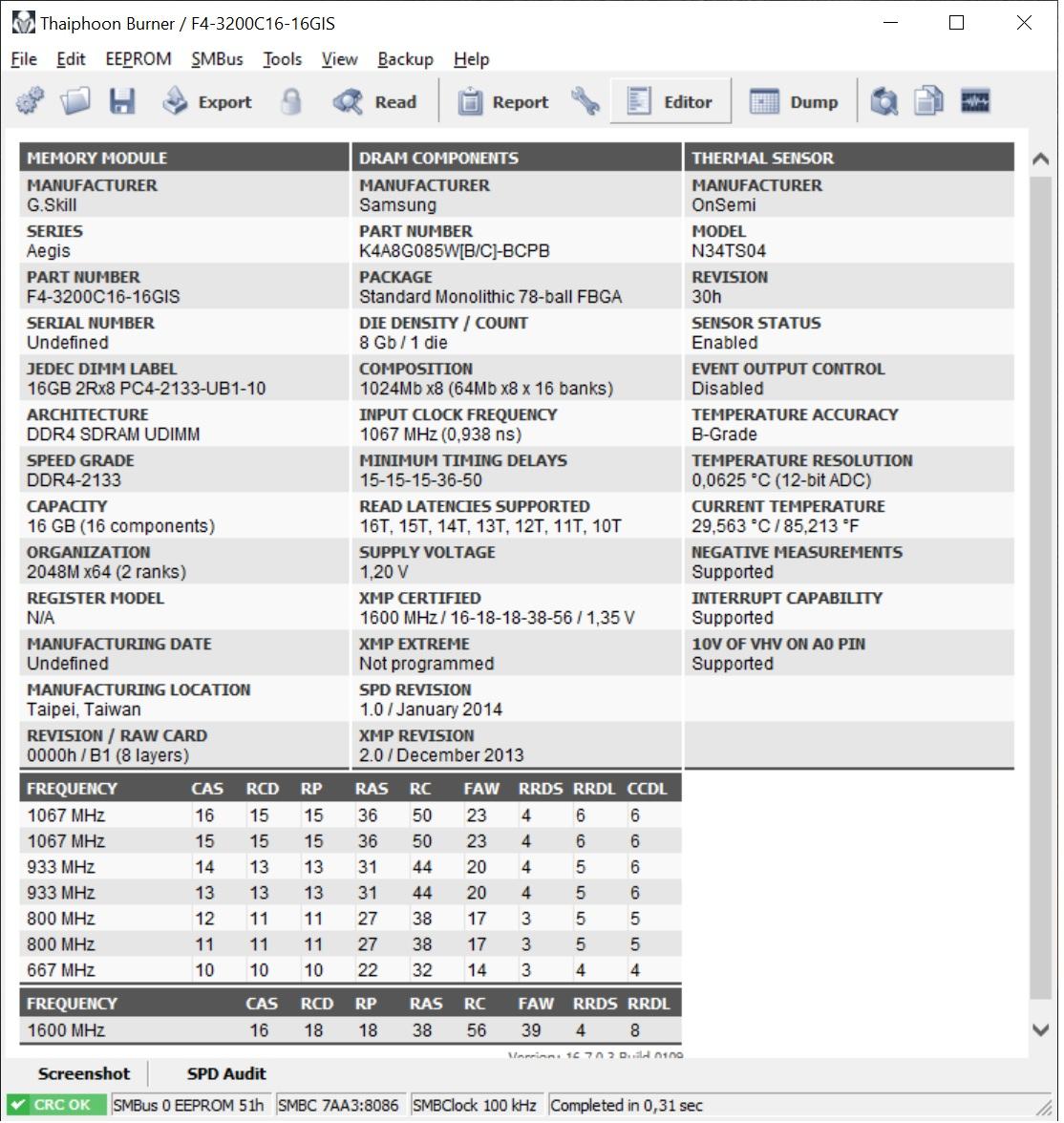The image size is (1064, 1123).
Task: Click the open file folder icon
Action: click(75, 101)
